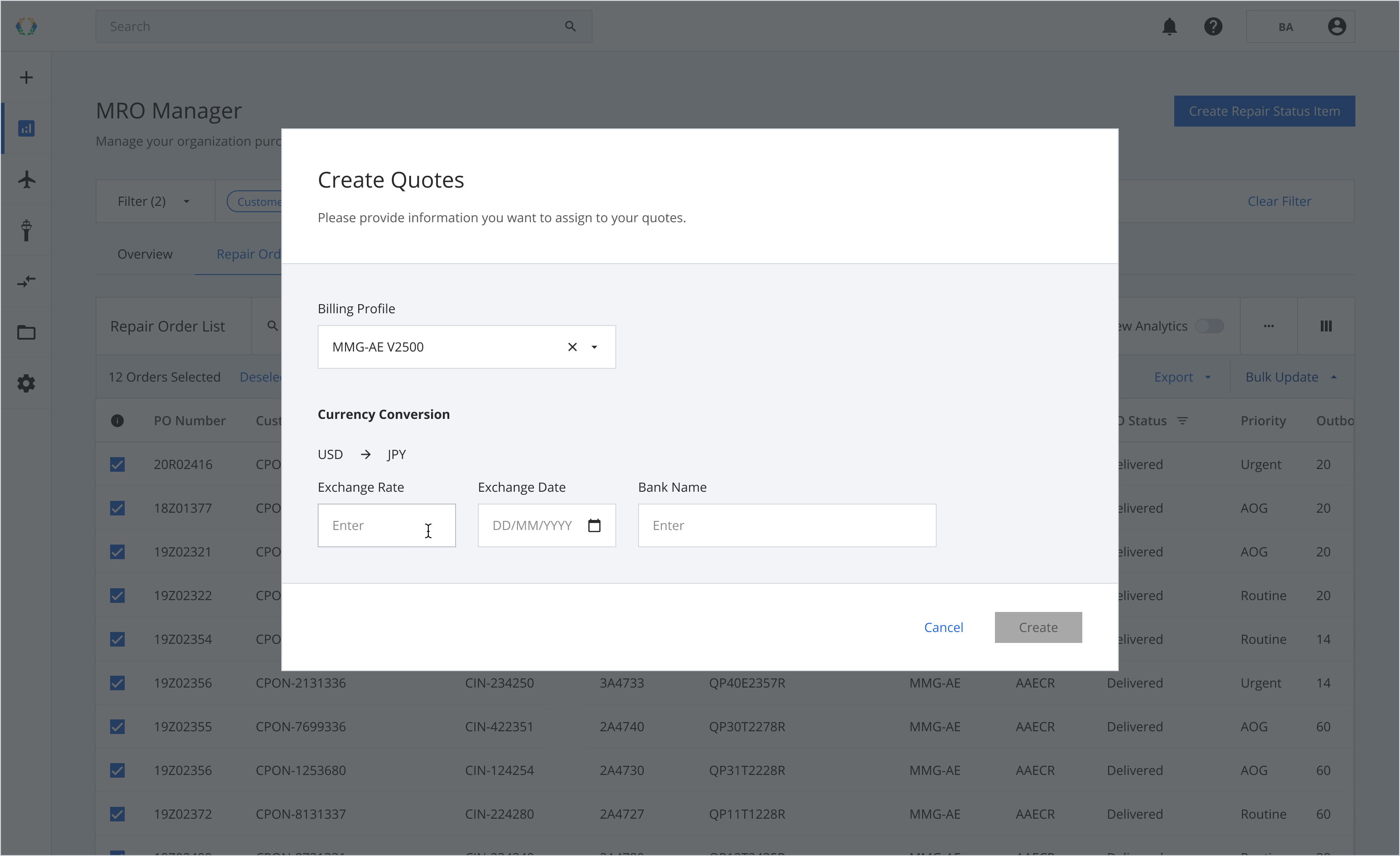Click the Repair Order List search icon
This screenshot has width=1400, height=856.
(x=273, y=326)
